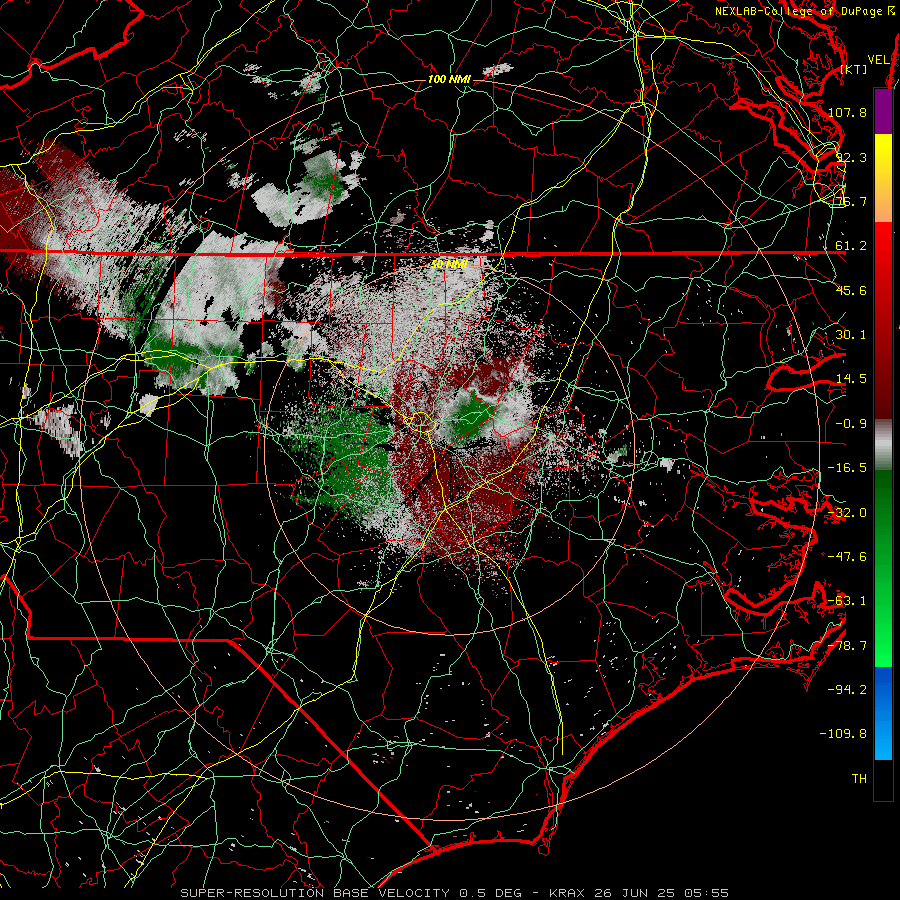The width and height of the screenshot is (900, 900).
Task: Pick the gray near-zero segment of color bar
Action: click(883, 445)
